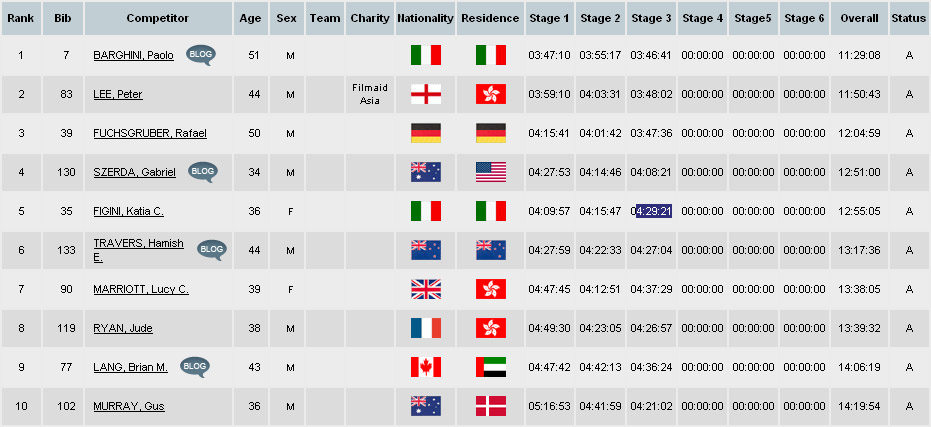931x427 pixels.
Task: Open Hamish Travers' BLOG bubble icon
Action: tap(211, 249)
